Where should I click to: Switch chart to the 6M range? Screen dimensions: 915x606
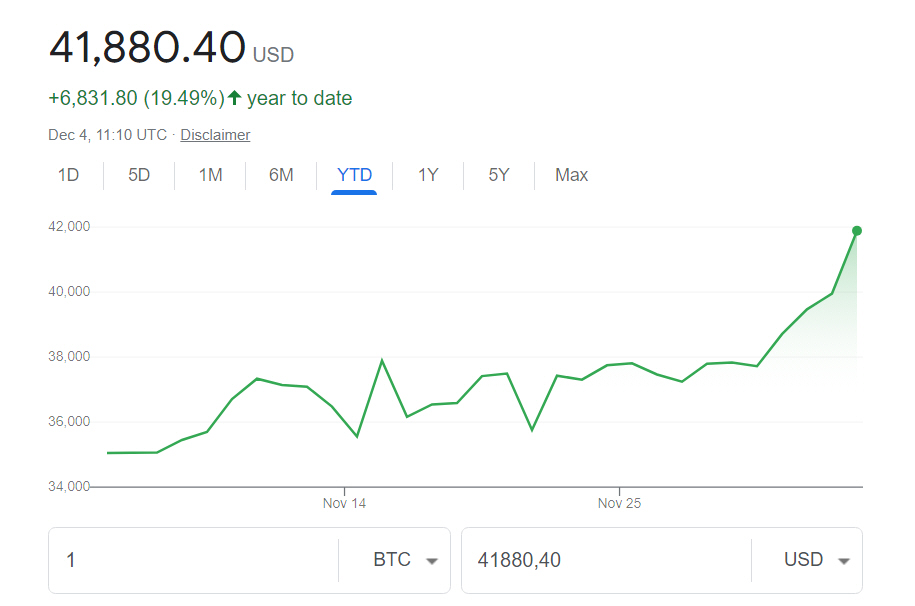[x=281, y=175]
